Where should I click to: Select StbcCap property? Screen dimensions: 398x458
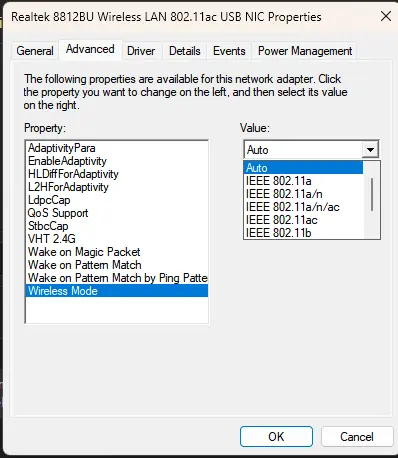pyautogui.click(x=117, y=226)
